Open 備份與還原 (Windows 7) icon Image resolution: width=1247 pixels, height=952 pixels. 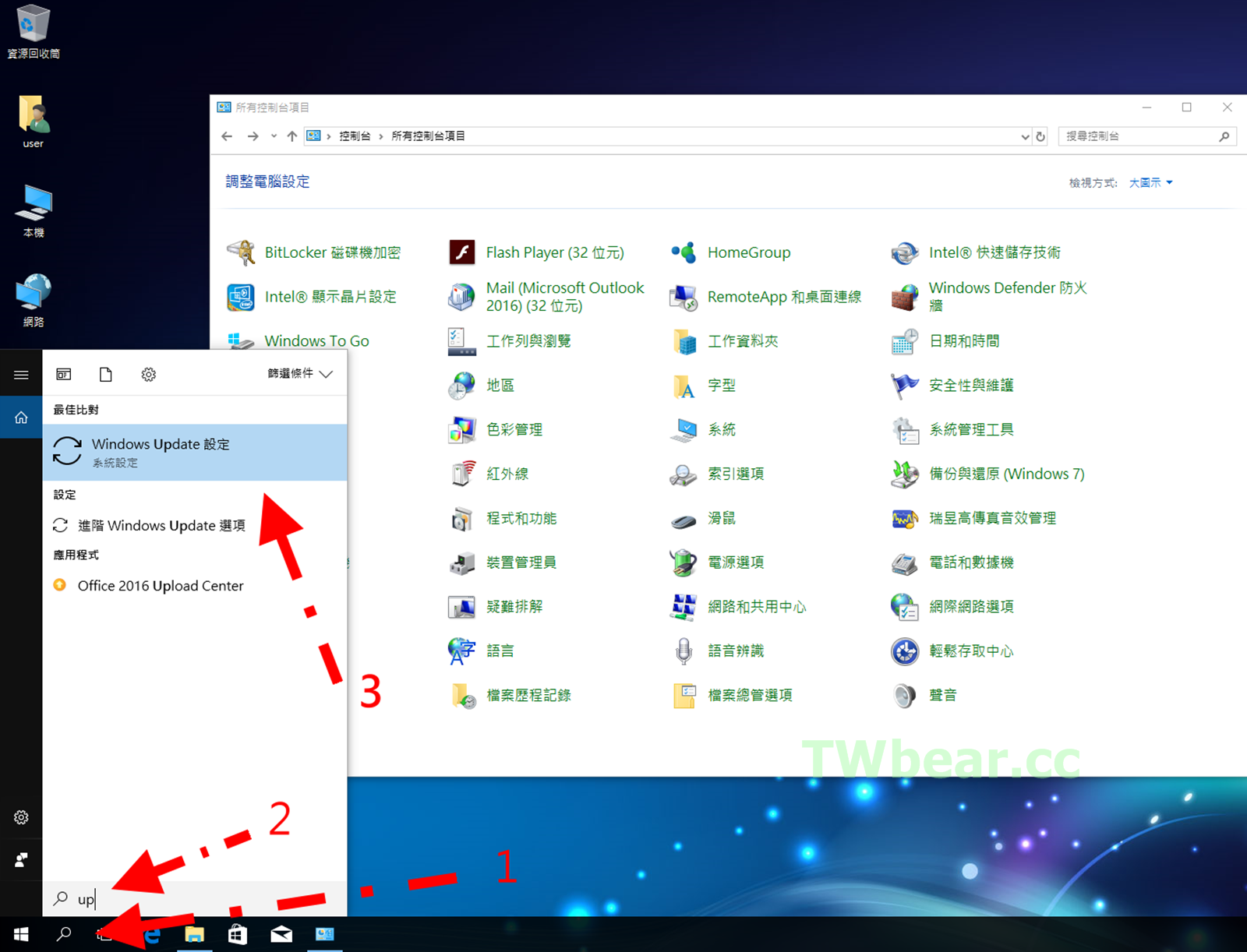click(905, 474)
